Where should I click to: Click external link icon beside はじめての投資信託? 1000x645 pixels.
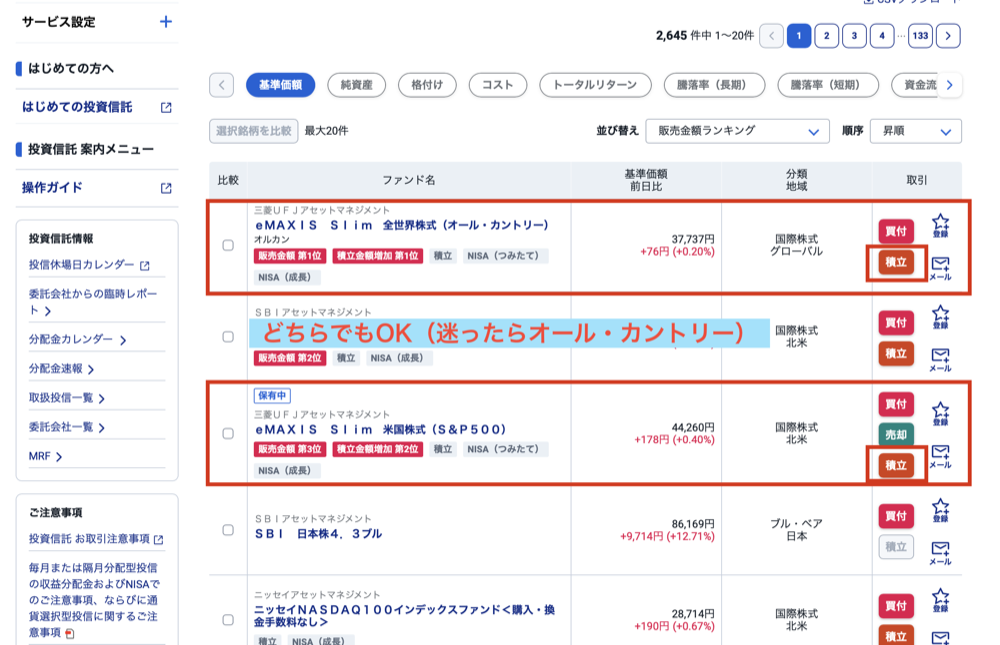click(x=166, y=108)
